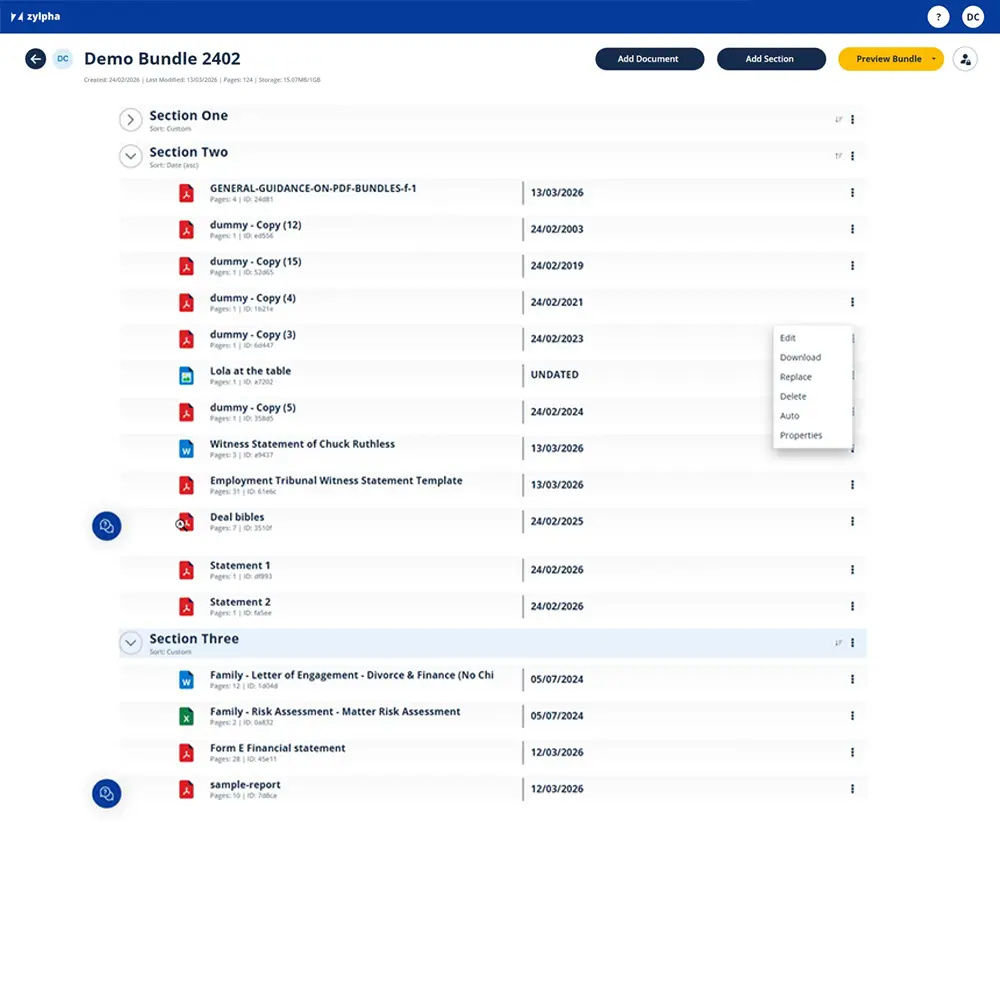Screen dimensions: 1000x1000
Task: Click the Excel icon beside Family - Risk Assessment
Action: pyautogui.click(x=187, y=716)
